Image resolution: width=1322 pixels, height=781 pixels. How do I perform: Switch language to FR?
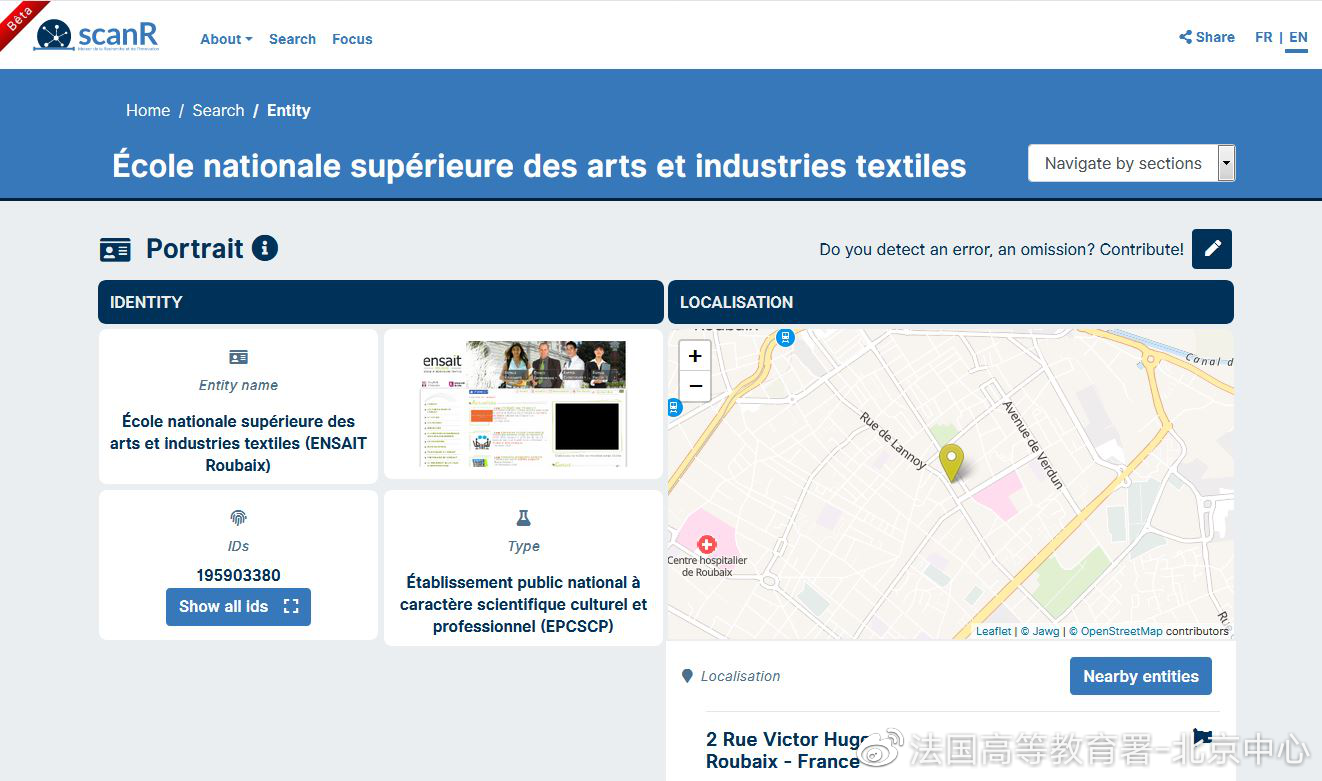(x=1264, y=37)
